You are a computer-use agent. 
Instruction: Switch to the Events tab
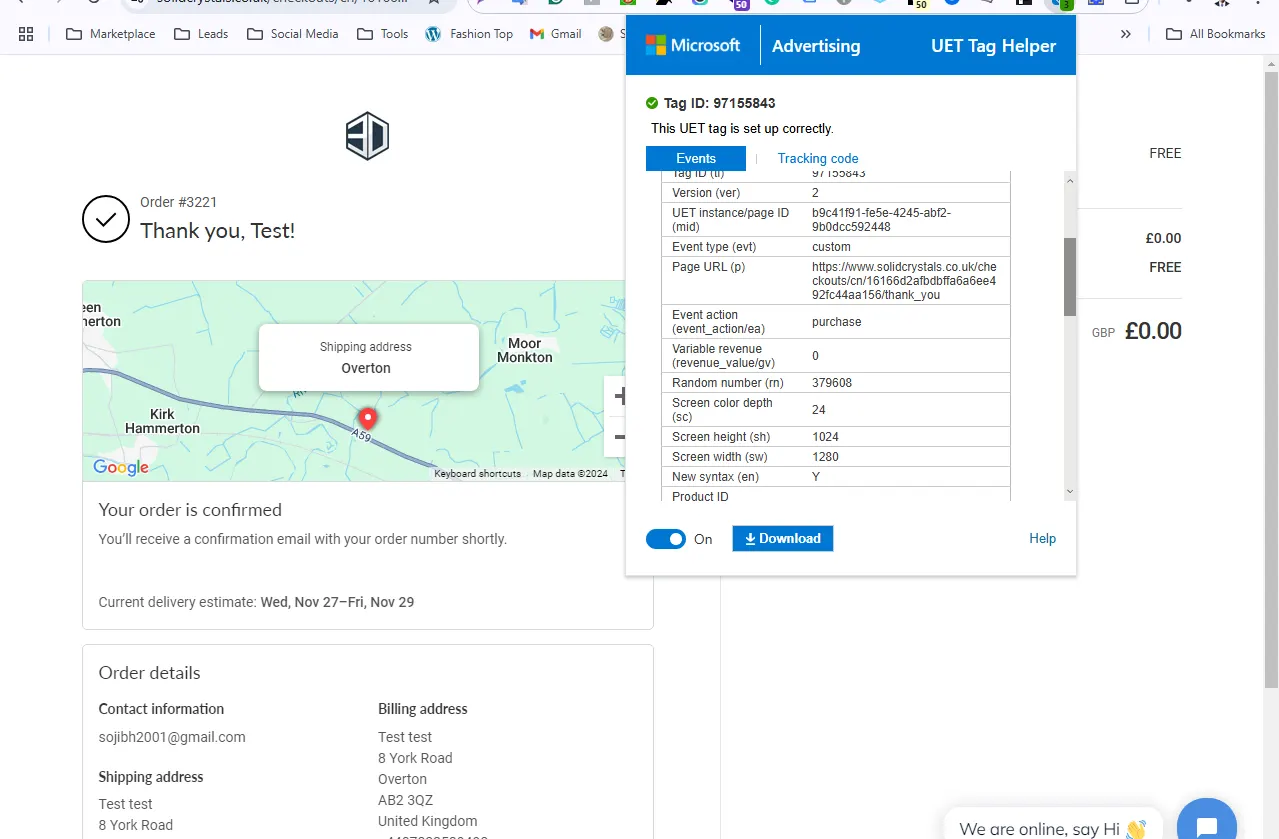(696, 159)
